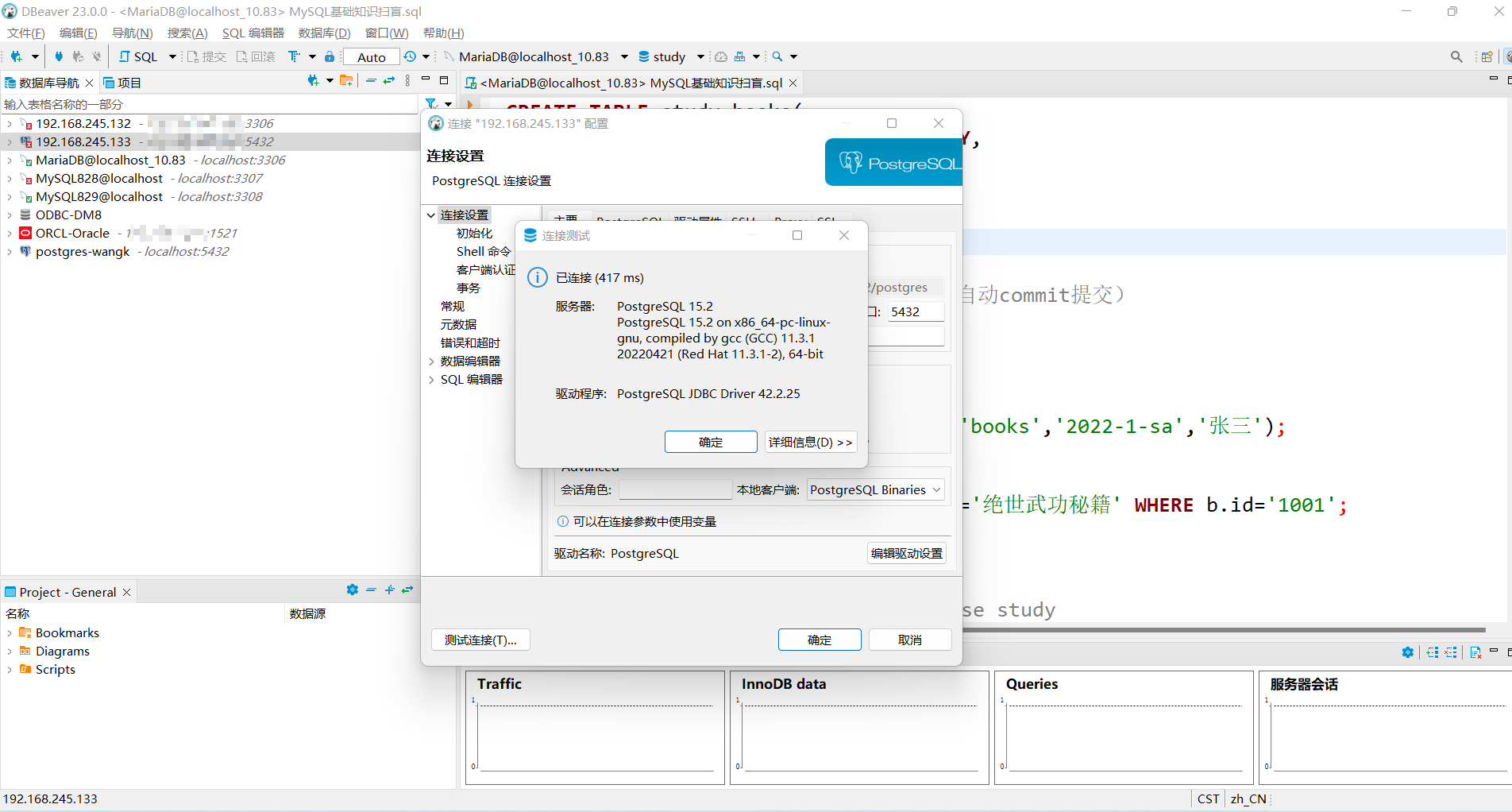Click the filter funnel icon in navigator
Image resolution: width=1512 pixels, height=812 pixels.
click(x=431, y=104)
